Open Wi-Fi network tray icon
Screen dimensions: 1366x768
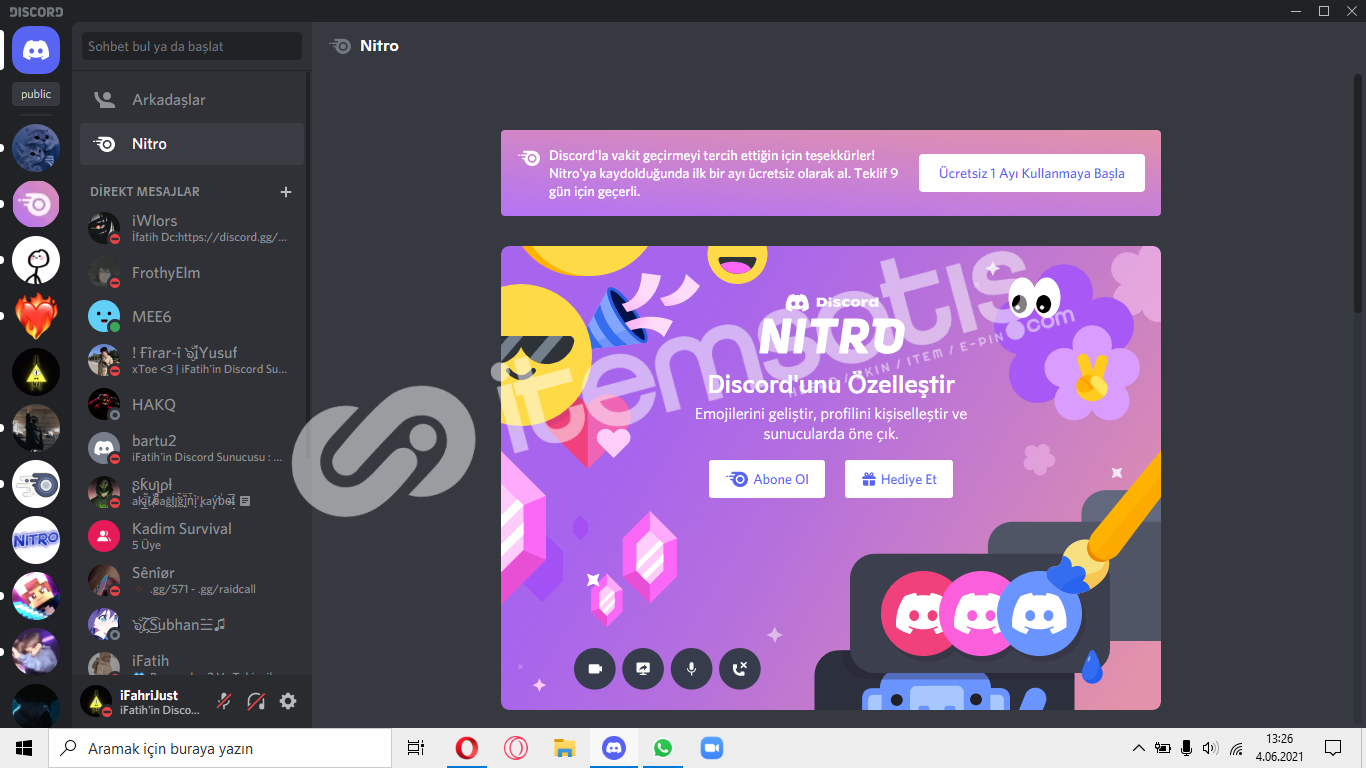(x=1236, y=748)
